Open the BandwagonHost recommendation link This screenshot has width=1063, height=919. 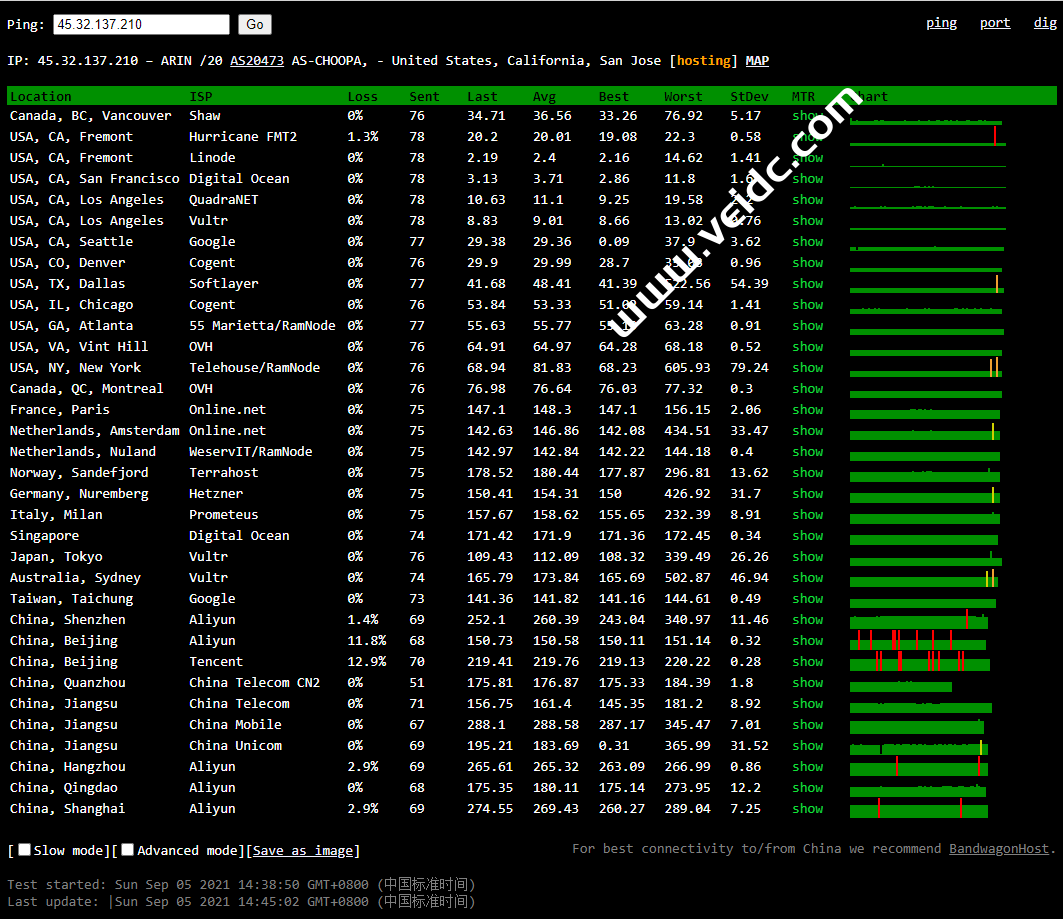(999, 849)
